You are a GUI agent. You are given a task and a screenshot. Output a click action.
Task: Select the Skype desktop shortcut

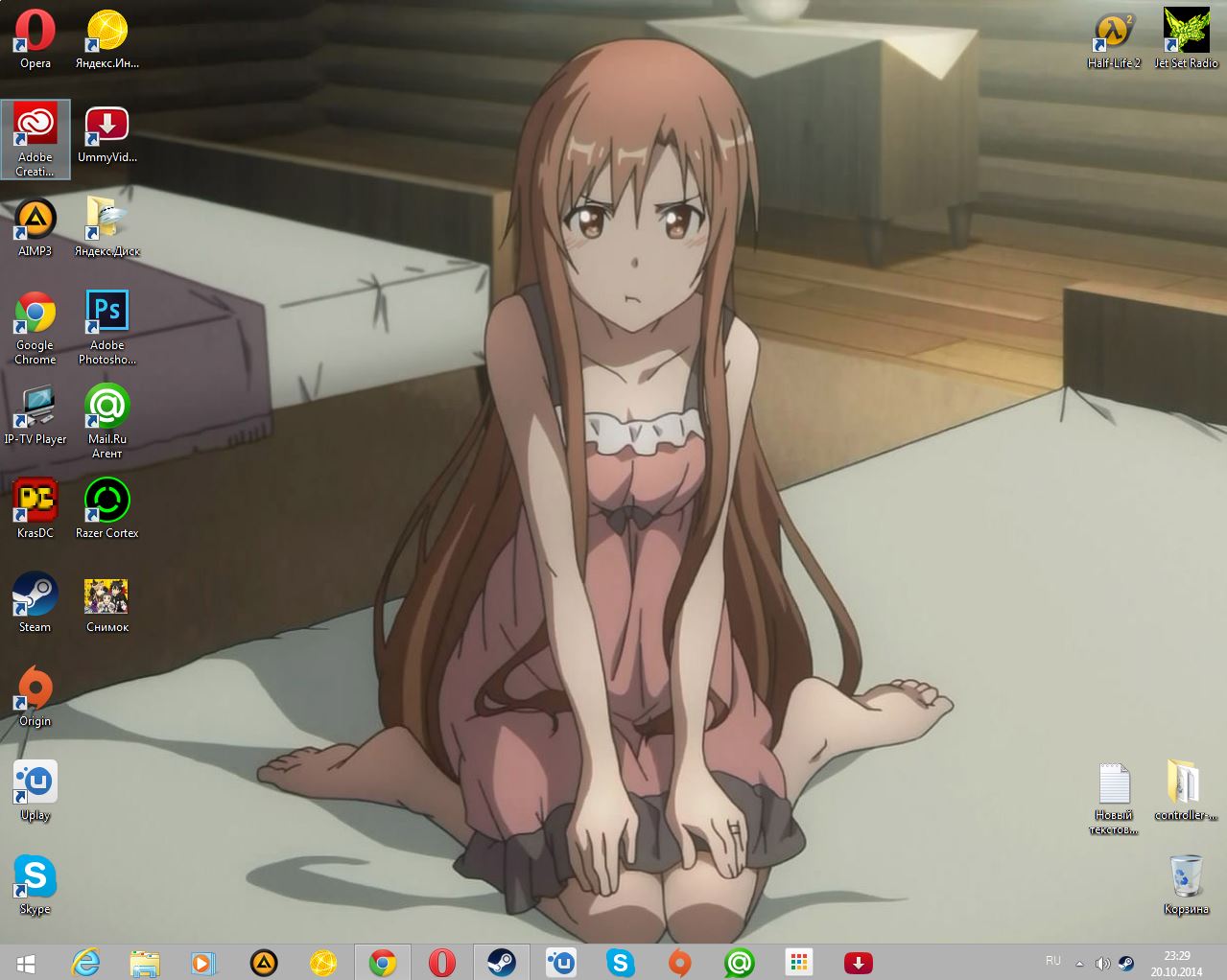[35, 884]
